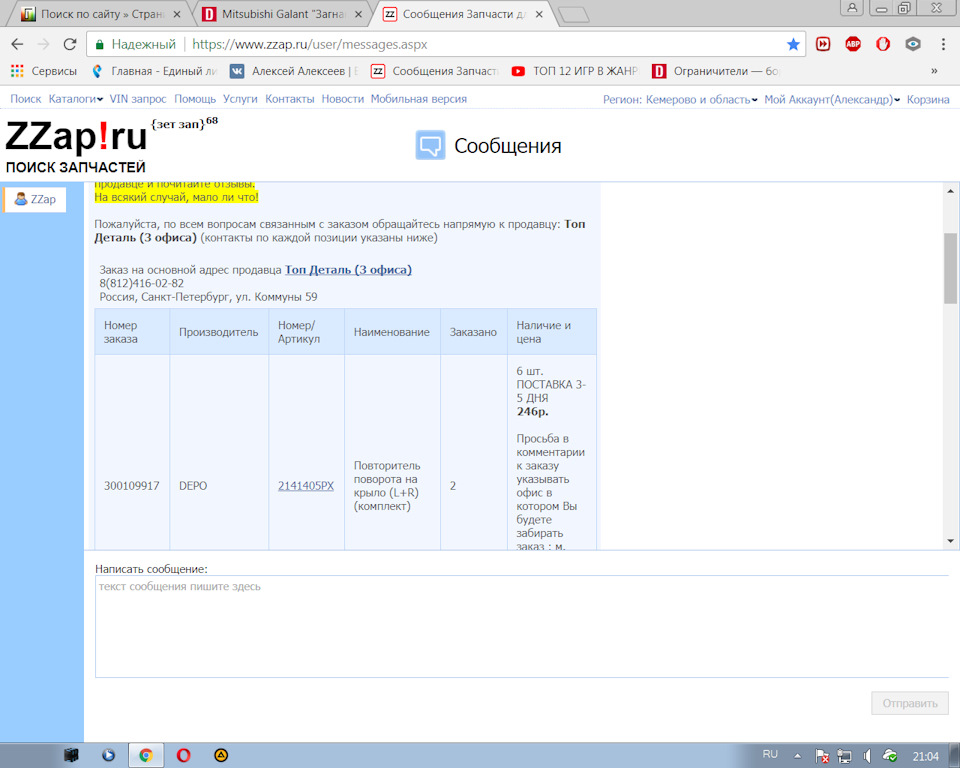Viewport: 960px width, 768px height.
Task: Click the seller phone 8(812)416-02-82
Action: click(141, 283)
